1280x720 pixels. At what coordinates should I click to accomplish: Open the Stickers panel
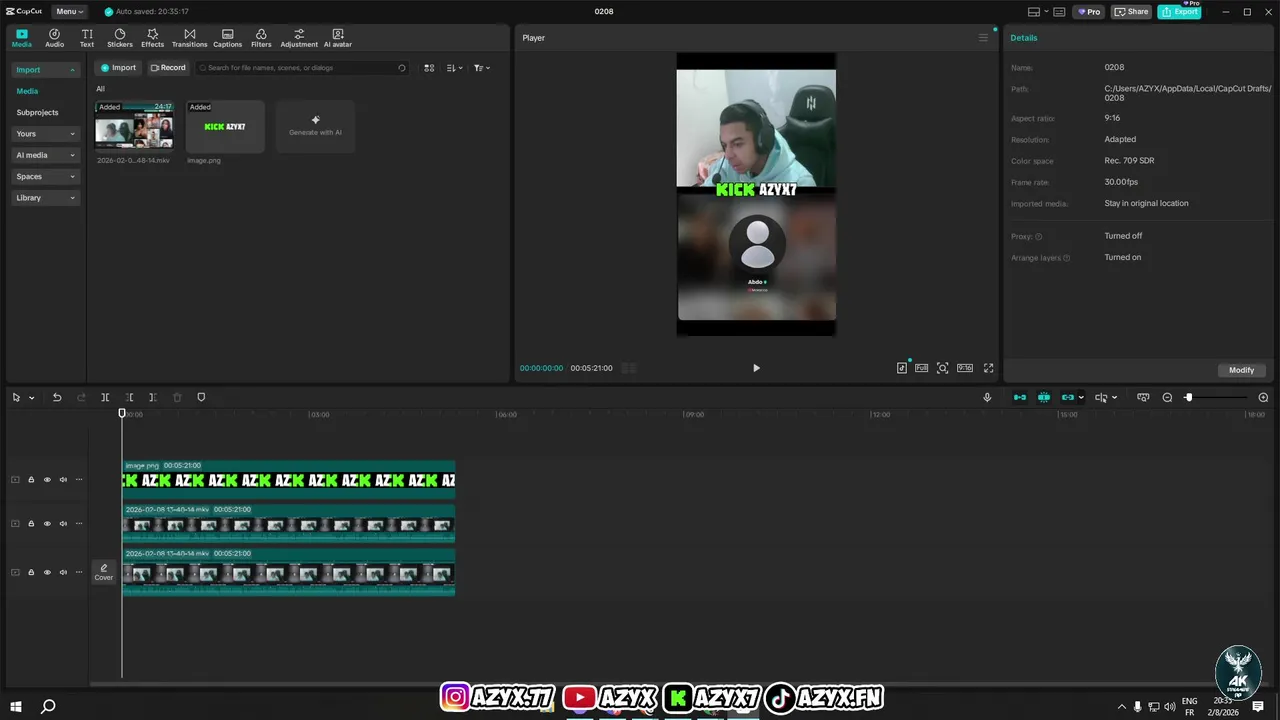point(120,38)
